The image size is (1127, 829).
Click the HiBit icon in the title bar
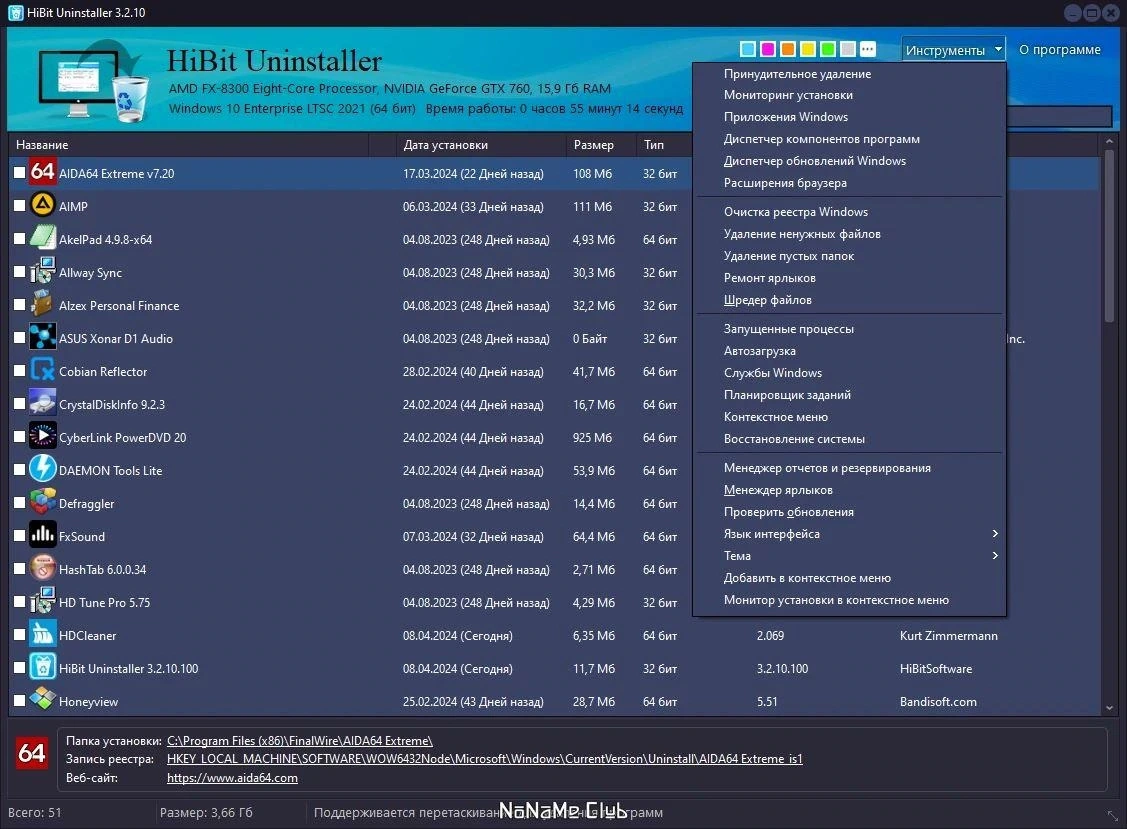(15, 12)
